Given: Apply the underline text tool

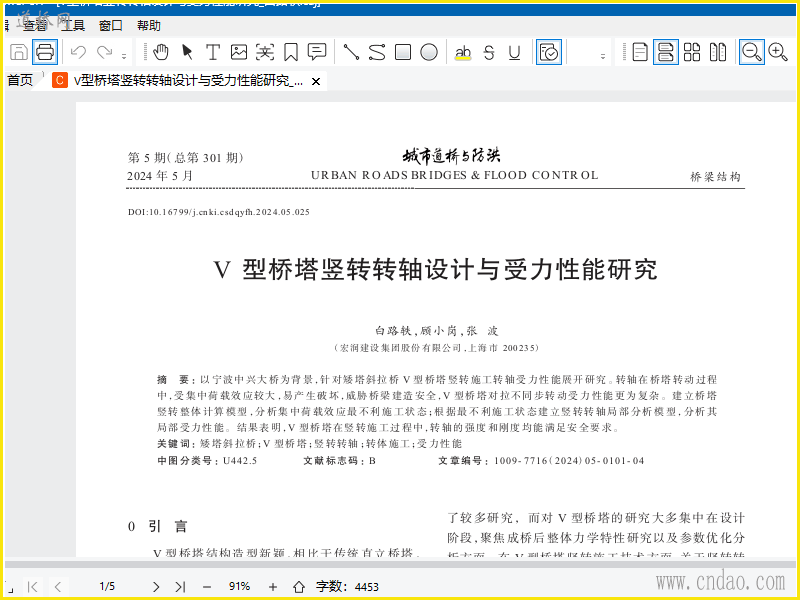Looking at the screenshot, I should (x=515, y=52).
